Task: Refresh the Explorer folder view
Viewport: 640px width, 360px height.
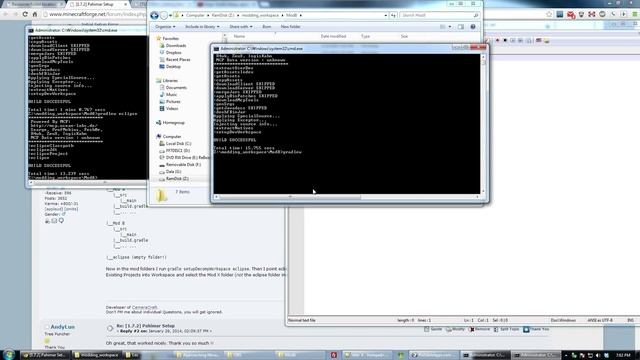Action: 393,15
